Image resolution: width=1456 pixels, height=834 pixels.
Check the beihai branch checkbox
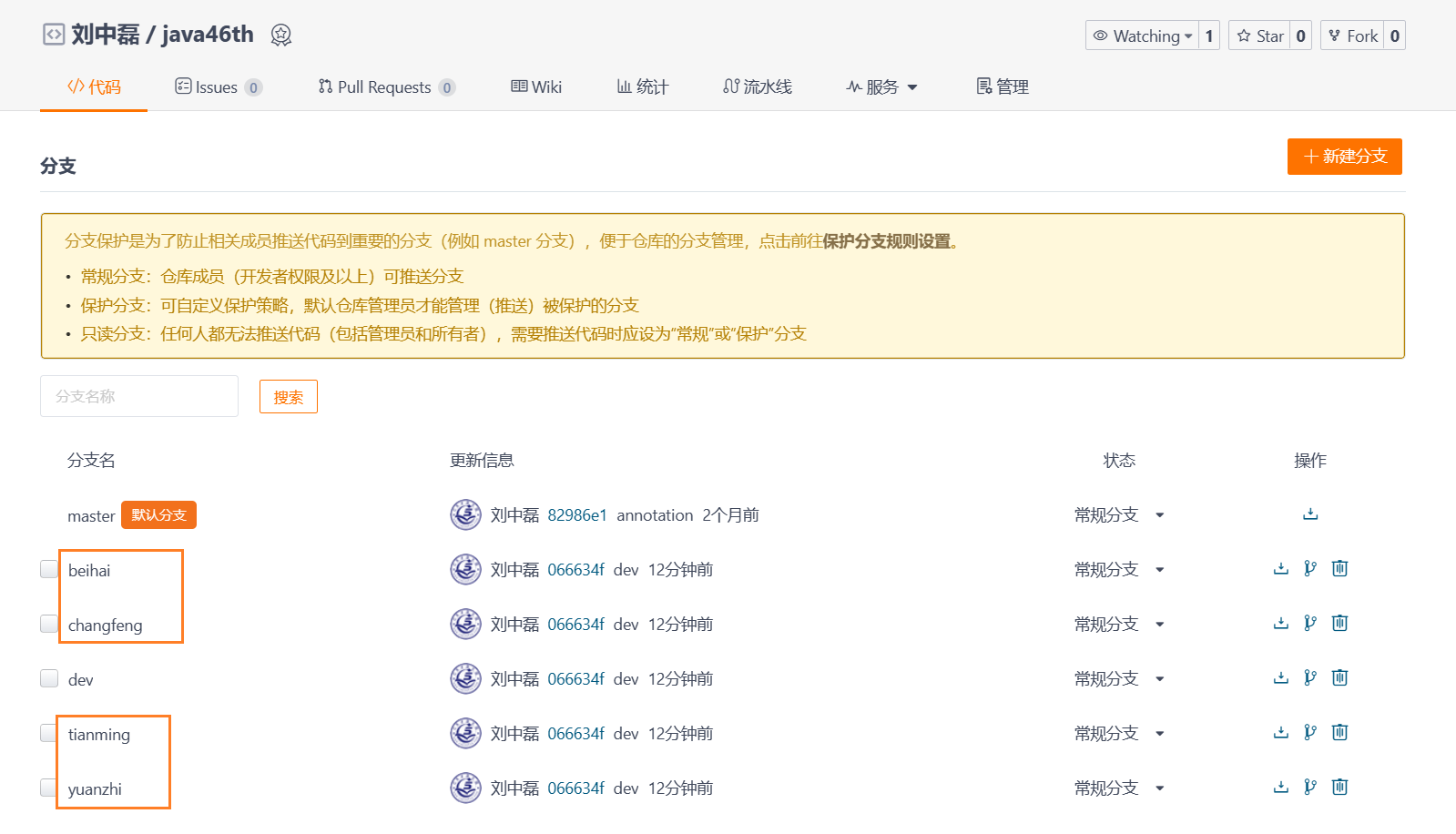coord(49,569)
